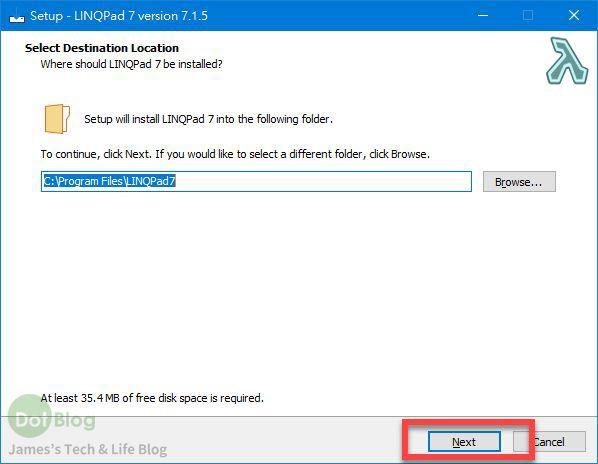Click 'Where should LINQPad 7 be installed?' text
Viewport: 598px width, 464px height.
(x=132, y=64)
